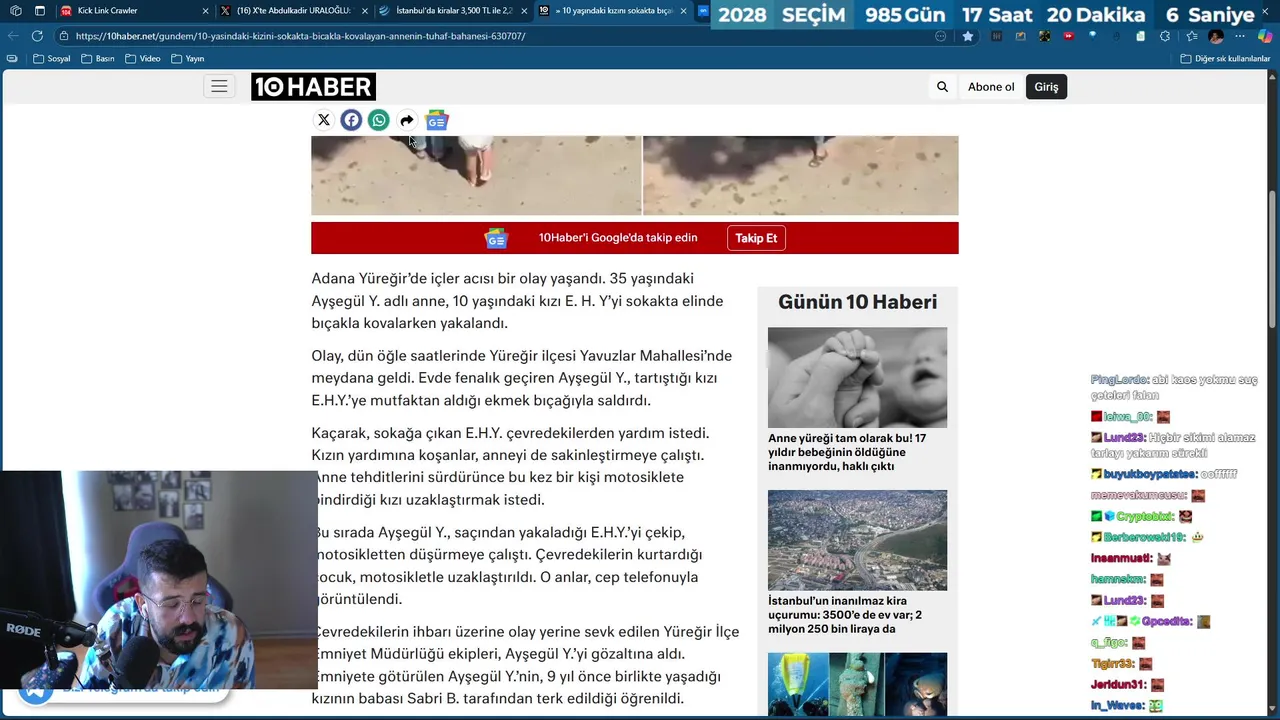The width and height of the screenshot is (1280, 720).
Task: Bookmark the page with the star icon
Action: (x=968, y=36)
